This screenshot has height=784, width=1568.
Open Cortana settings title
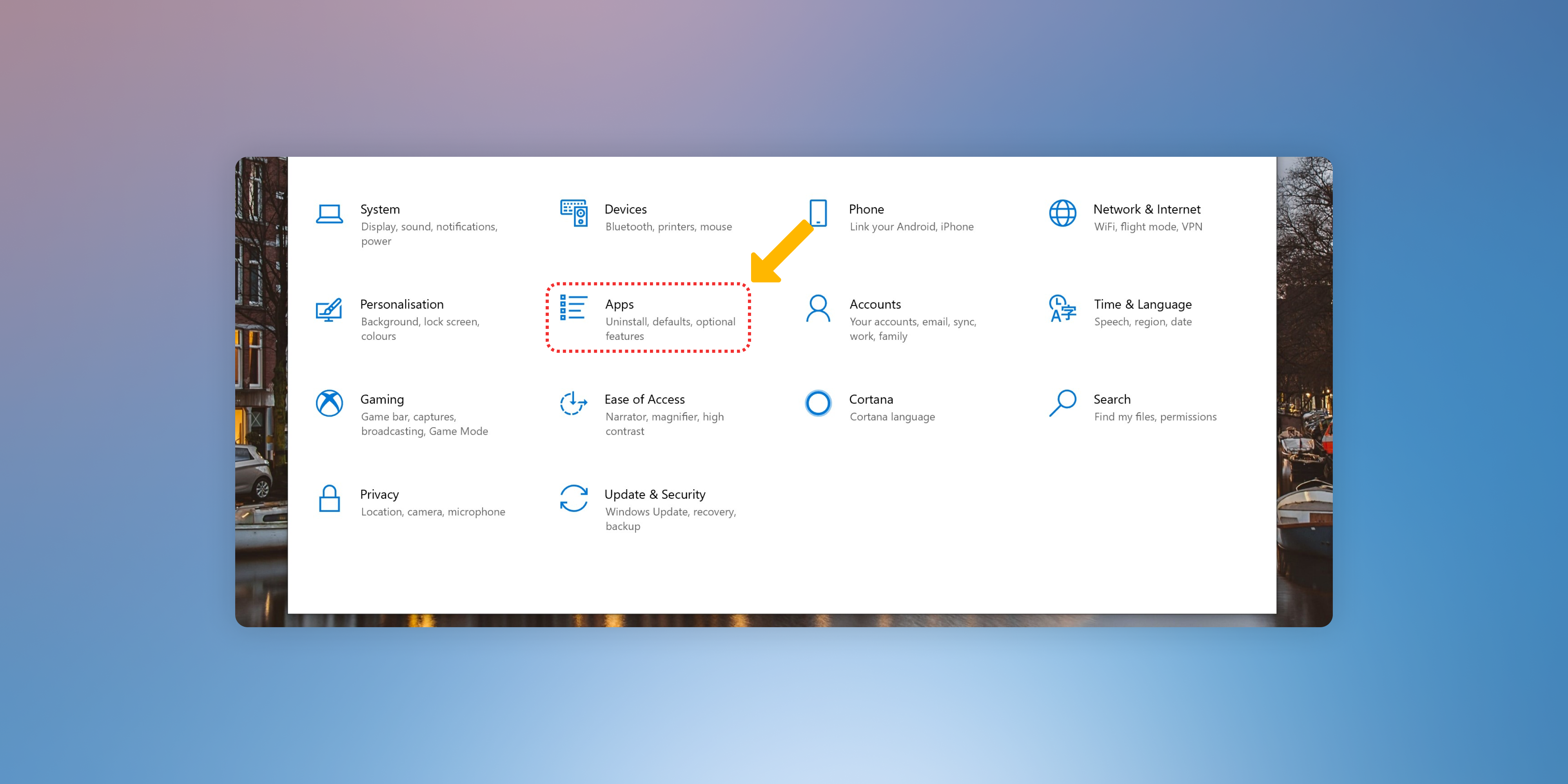point(871,399)
